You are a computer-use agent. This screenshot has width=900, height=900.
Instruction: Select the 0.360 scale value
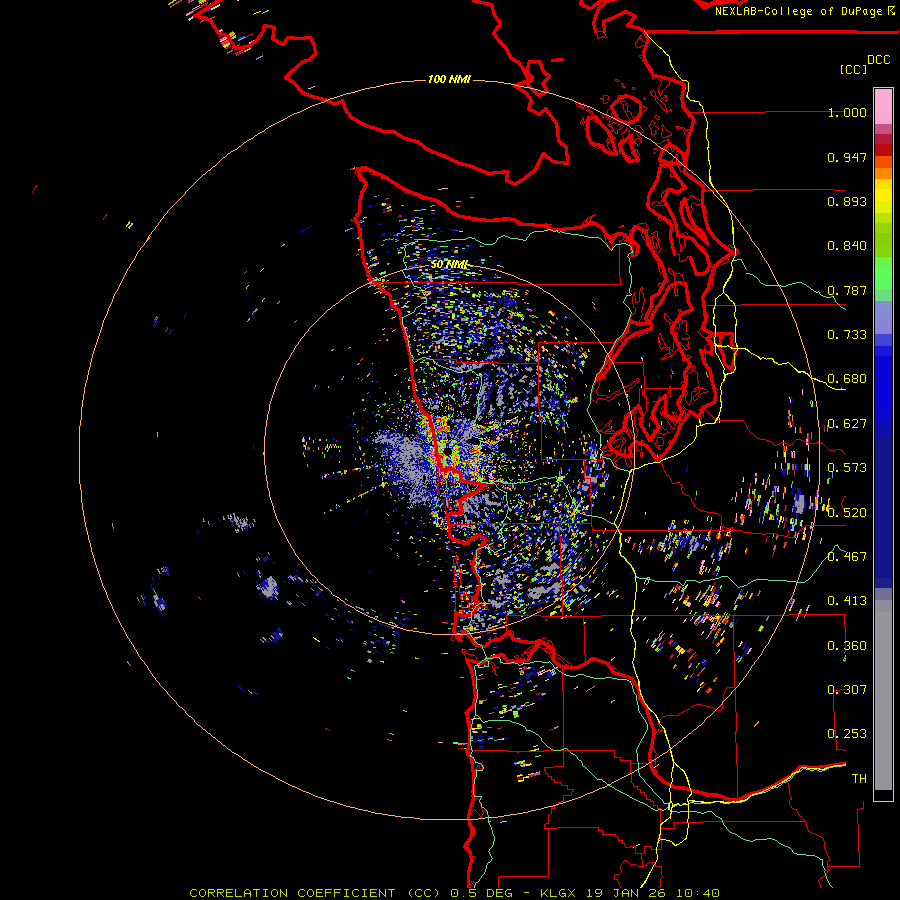click(x=847, y=646)
